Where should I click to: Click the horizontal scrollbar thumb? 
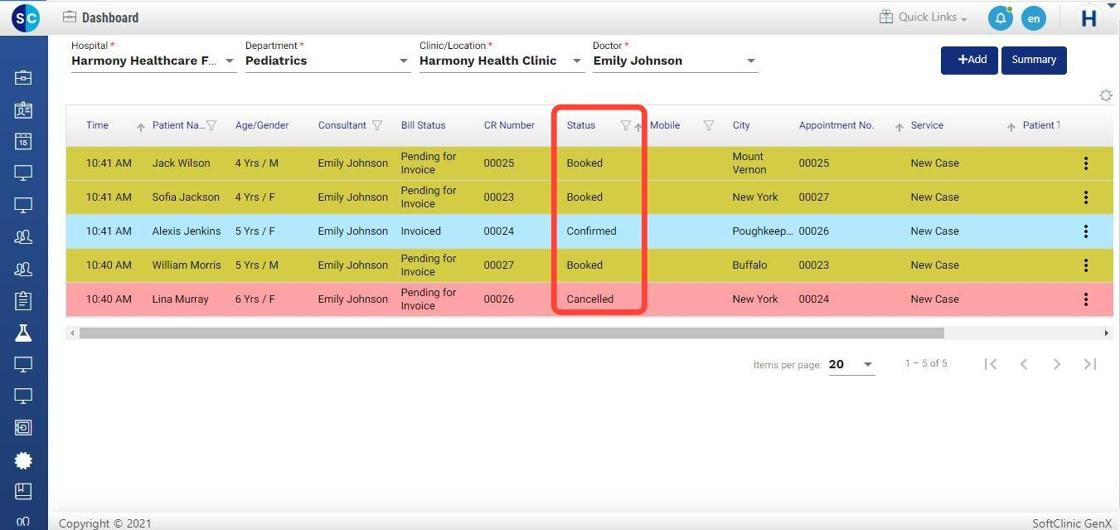coord(511,333)
